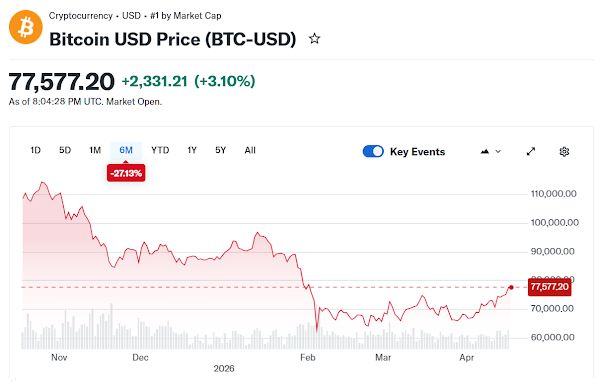Click the orange Bitcoin logo icon
The image size is (600, 387).
tap(26, 27)
